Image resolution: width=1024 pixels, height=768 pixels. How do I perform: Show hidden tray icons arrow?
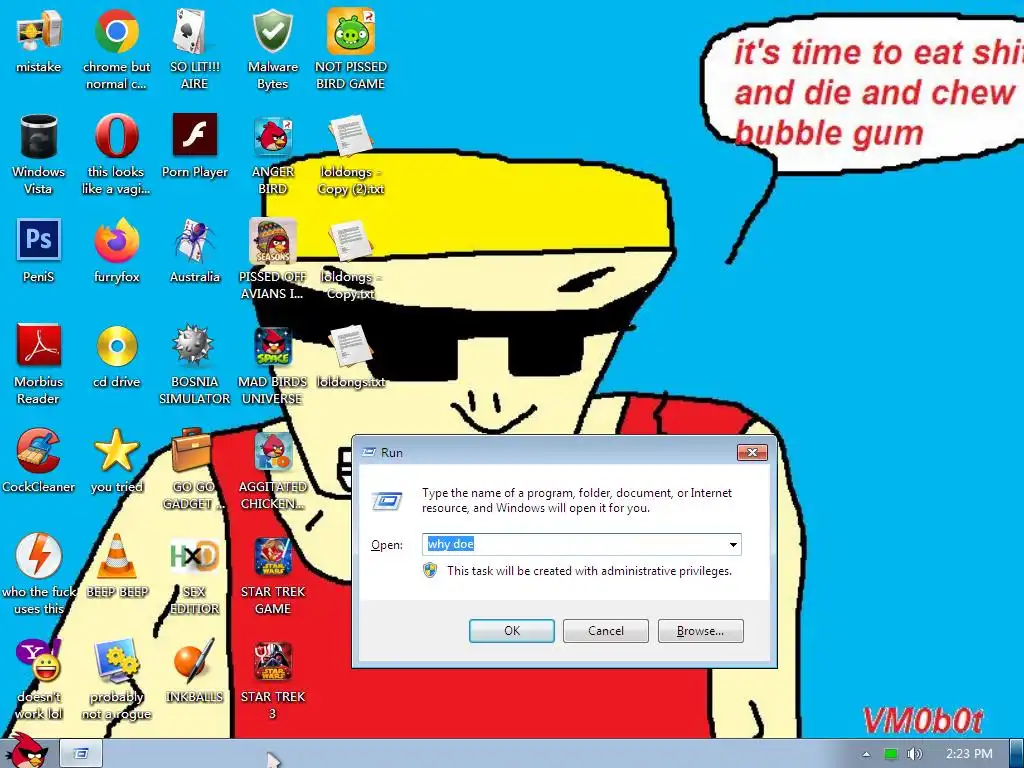[866, 754]
